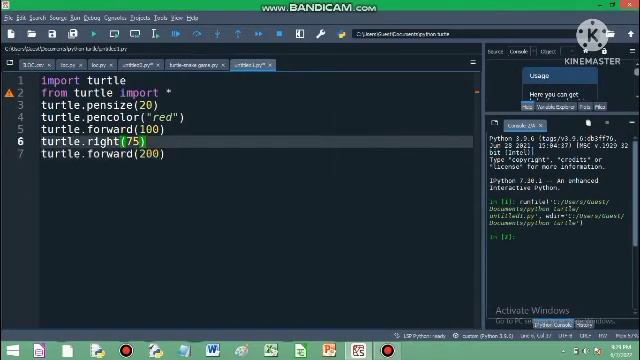The image size is (640, 360).
Task: Select the Help pane tab
Action: (x=527, y=107)
